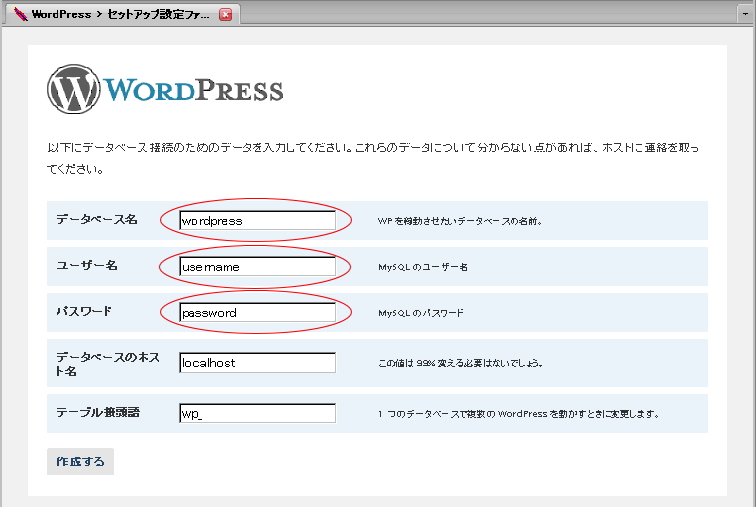The width and height of the screenshot is (756, 507).
Task: Click the 作成する submit button
Action: [x=81, y=462]
